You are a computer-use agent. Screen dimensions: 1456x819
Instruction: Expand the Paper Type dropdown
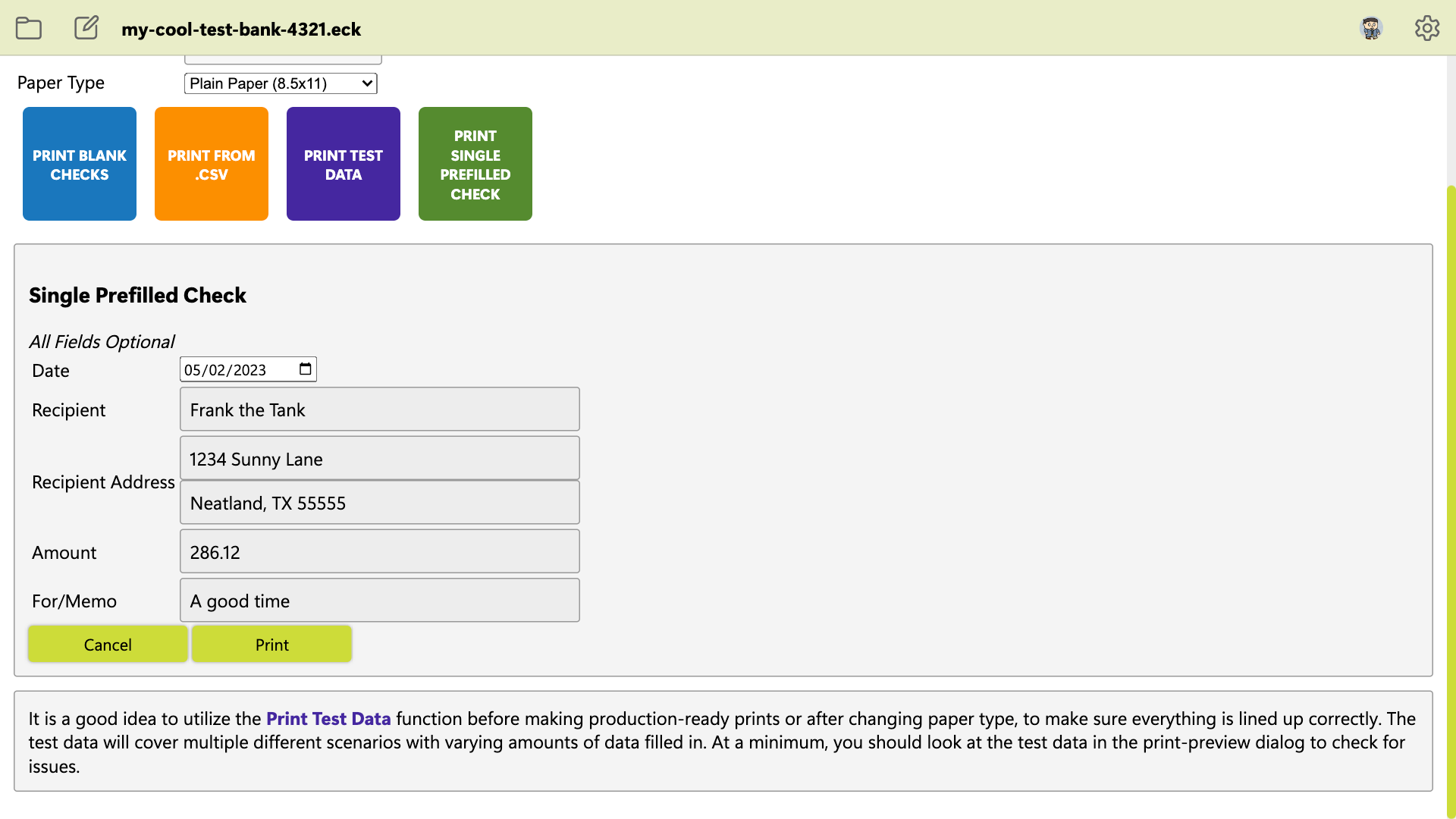(x=281, y=83)
